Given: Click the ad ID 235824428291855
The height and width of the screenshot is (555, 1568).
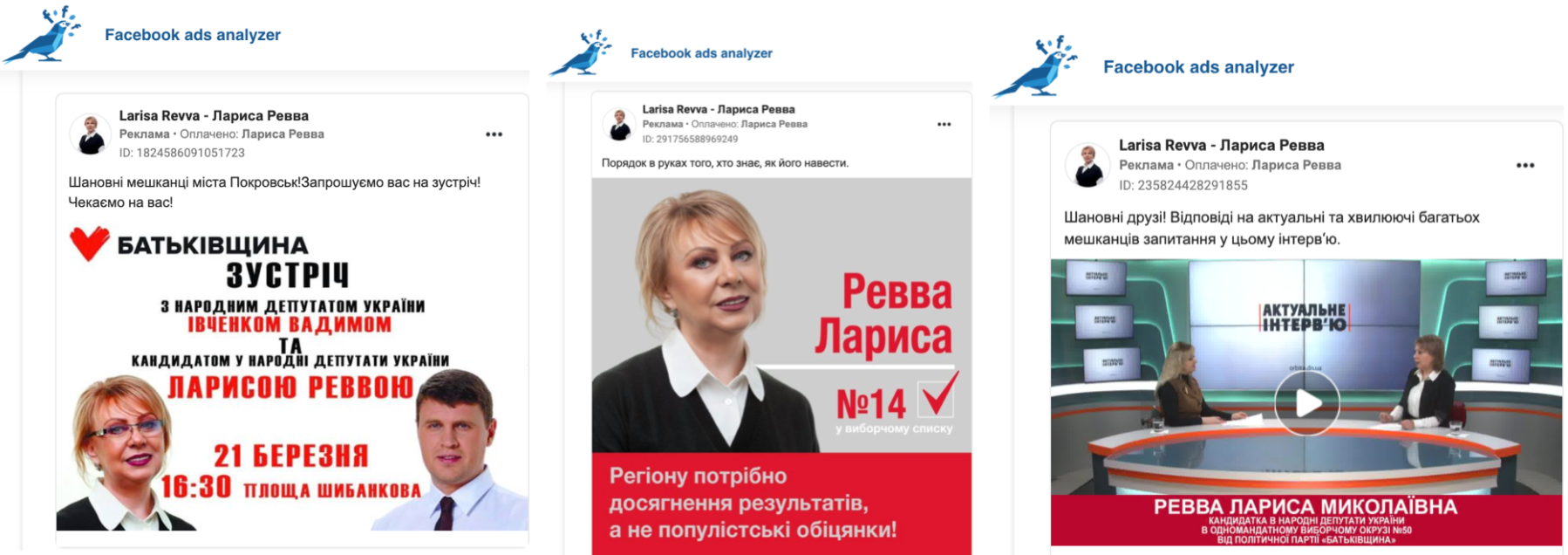Looking at the screenshot, I should pos(1183,185).
